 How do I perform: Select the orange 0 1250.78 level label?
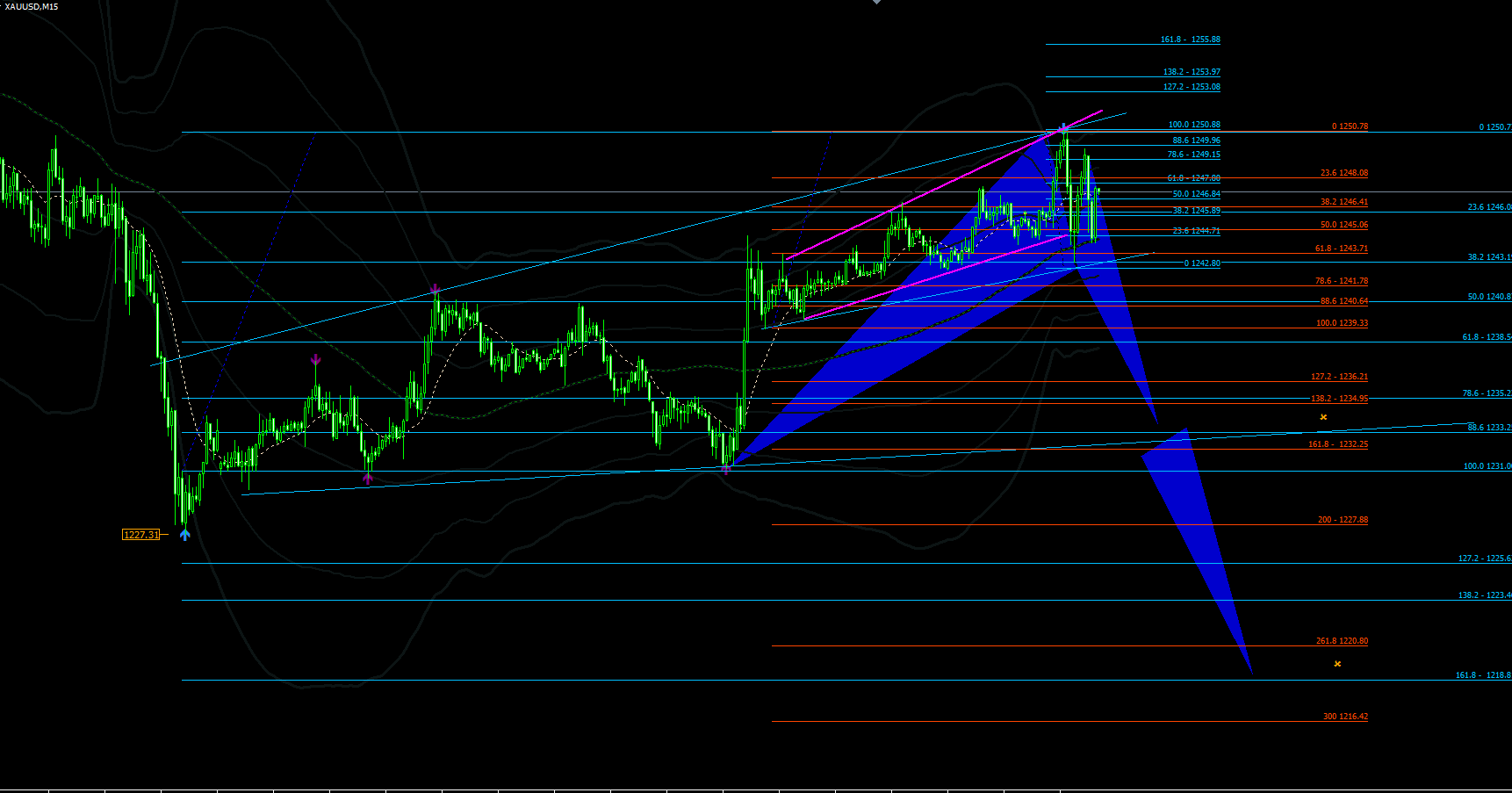coord(1350,126)
